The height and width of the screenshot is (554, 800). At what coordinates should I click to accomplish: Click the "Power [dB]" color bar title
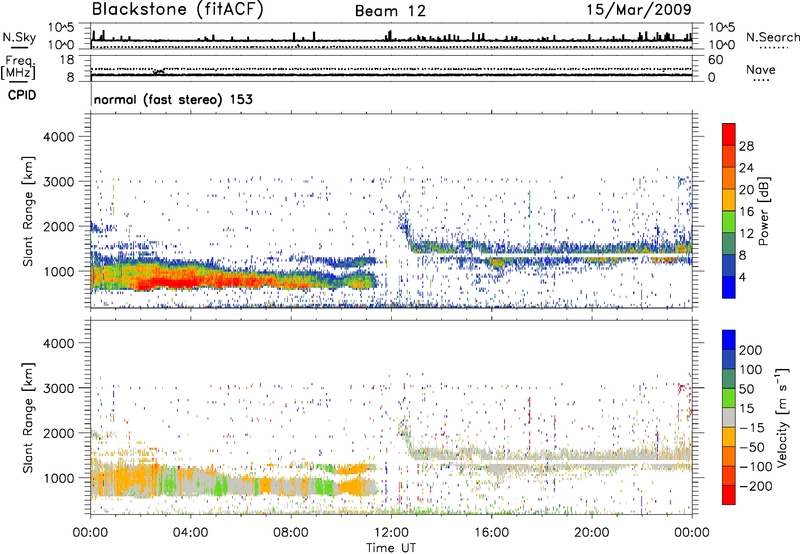[x=763, y=211]
